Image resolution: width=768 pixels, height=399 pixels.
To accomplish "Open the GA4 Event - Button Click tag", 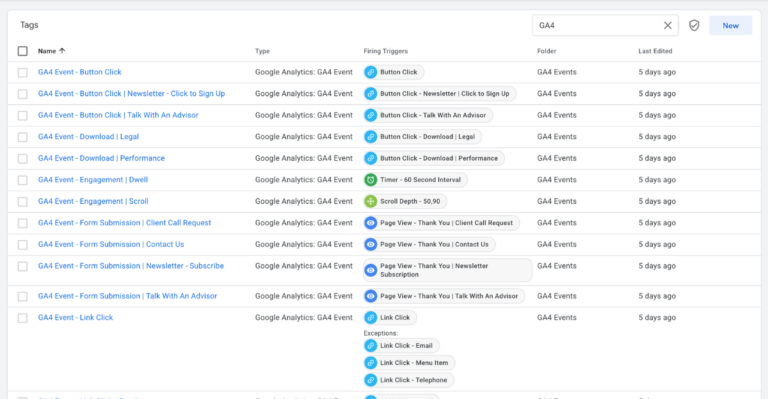I will point(79,72).
